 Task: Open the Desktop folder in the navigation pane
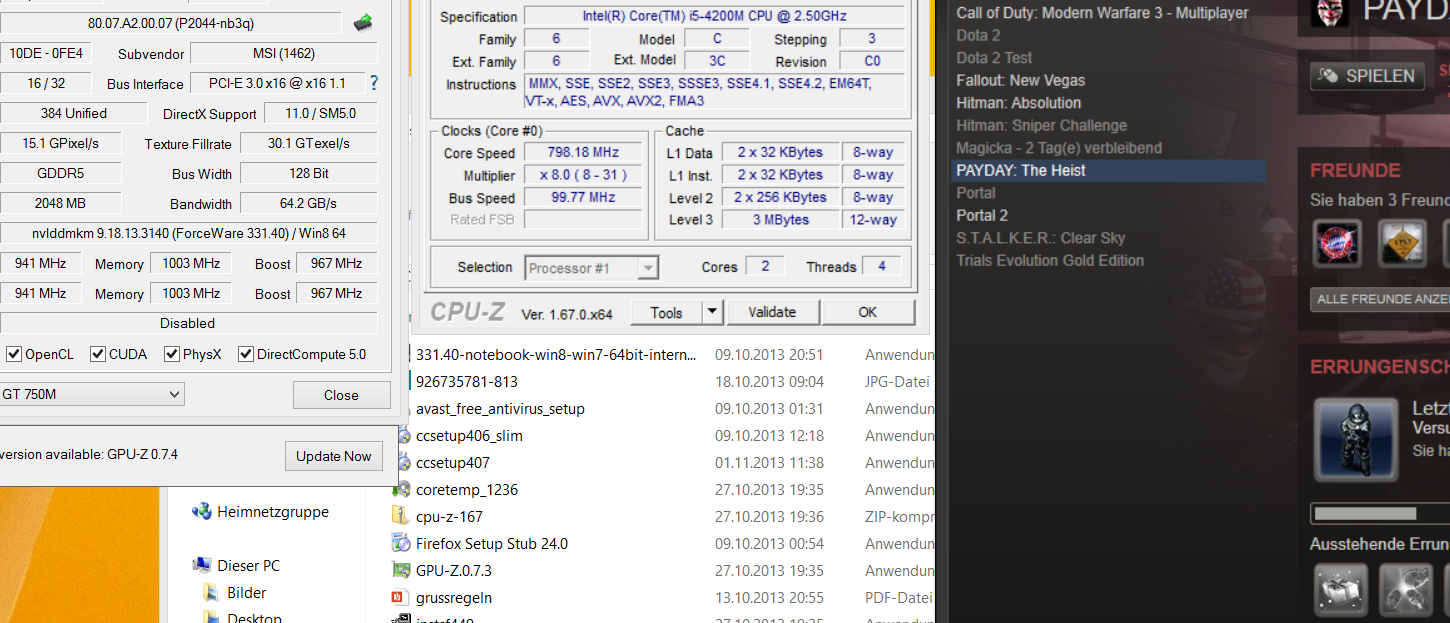click(254, 617)
